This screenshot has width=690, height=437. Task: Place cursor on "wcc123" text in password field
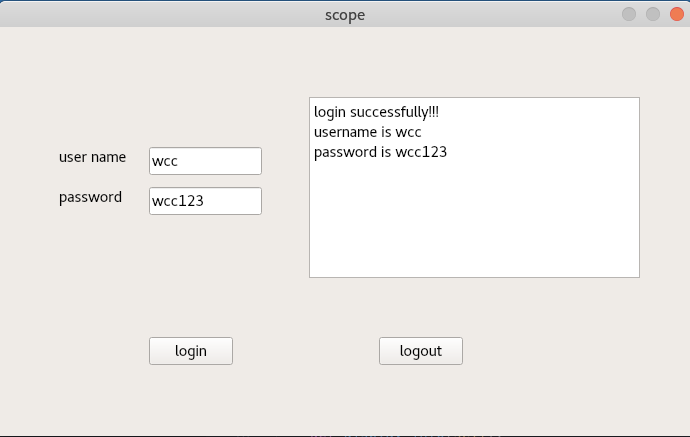tap(178, 201)
